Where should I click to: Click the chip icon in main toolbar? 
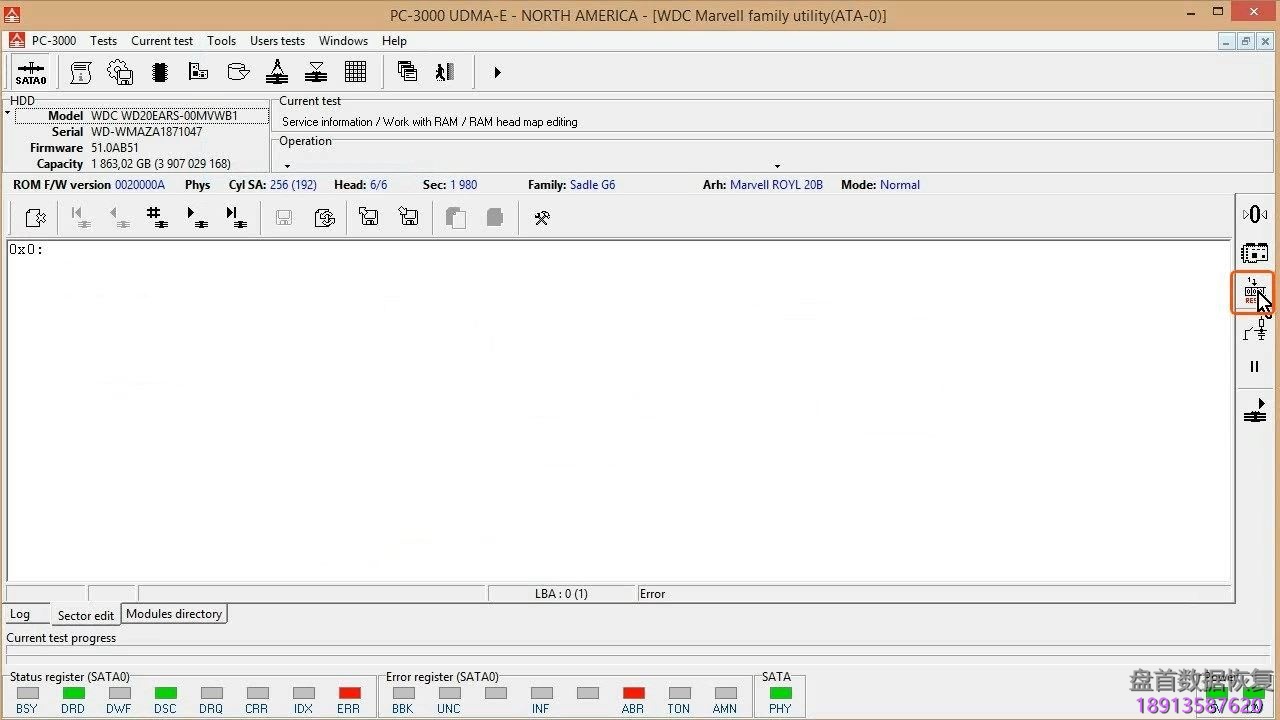point(159,72)
